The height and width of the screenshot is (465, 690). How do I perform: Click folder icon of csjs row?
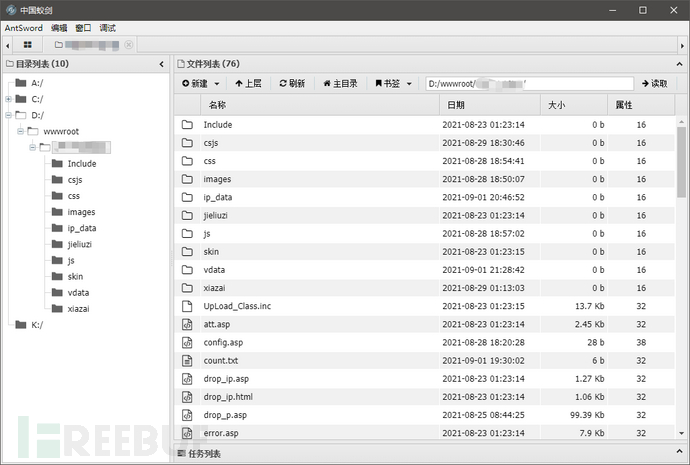tap(187, 143)
